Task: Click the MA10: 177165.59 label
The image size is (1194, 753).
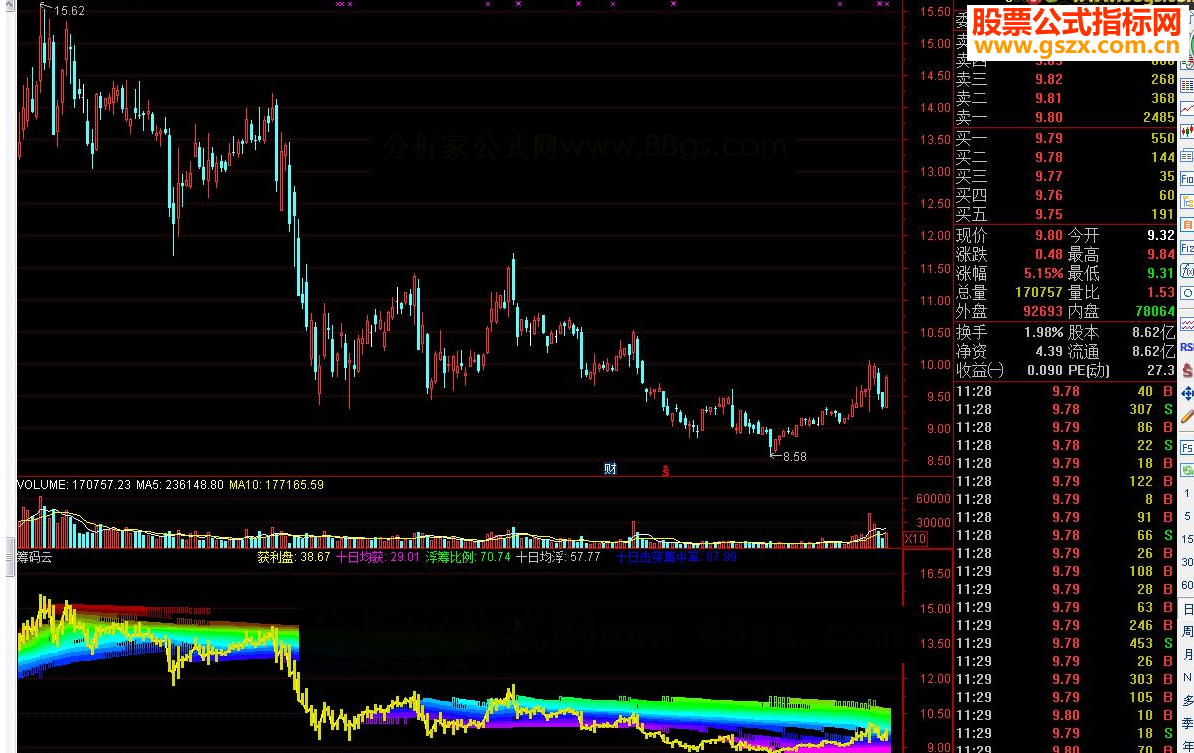Action: coord(276,484)
